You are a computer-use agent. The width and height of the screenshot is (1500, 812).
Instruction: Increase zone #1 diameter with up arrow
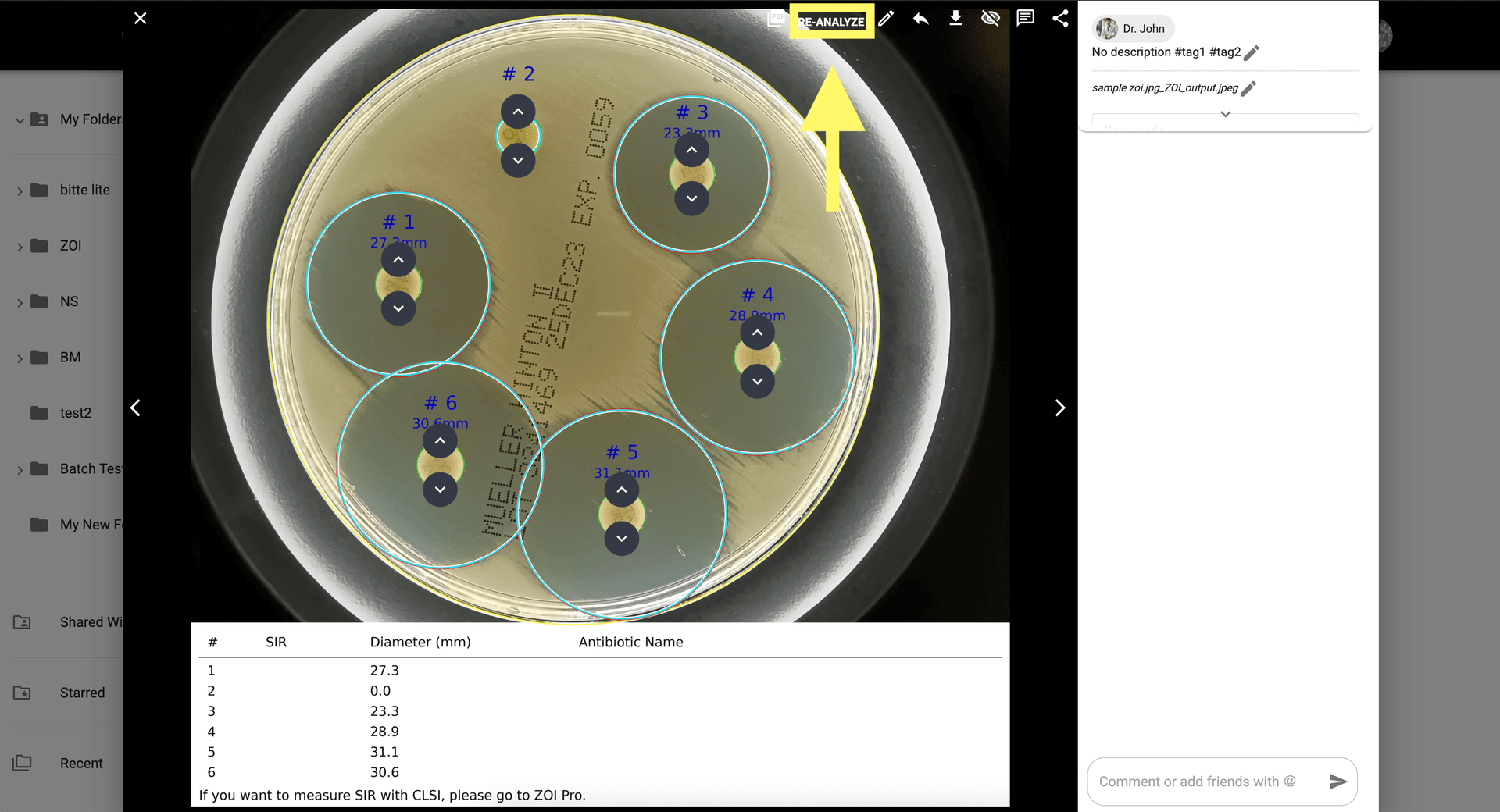398,260
